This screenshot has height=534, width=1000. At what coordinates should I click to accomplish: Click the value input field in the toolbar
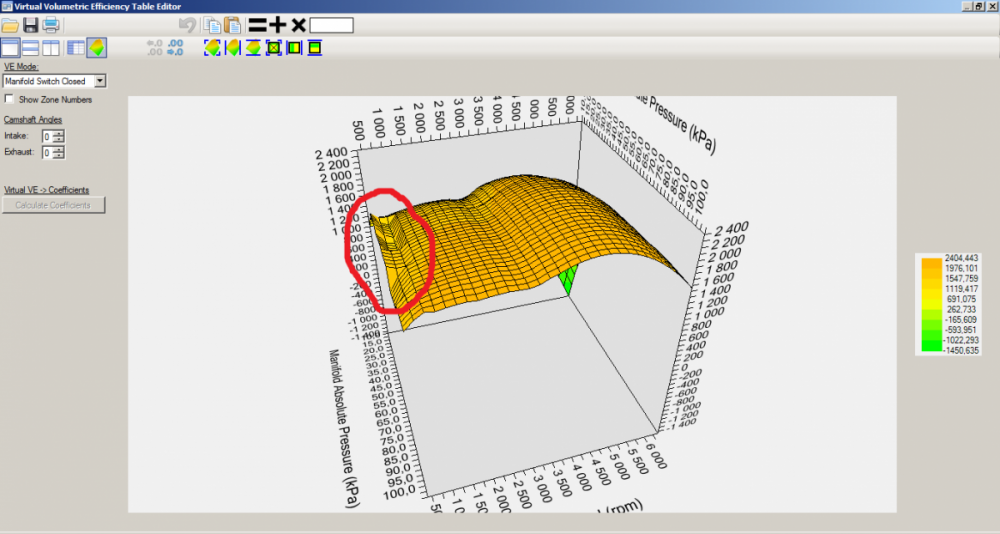click(x=331, y=26)
